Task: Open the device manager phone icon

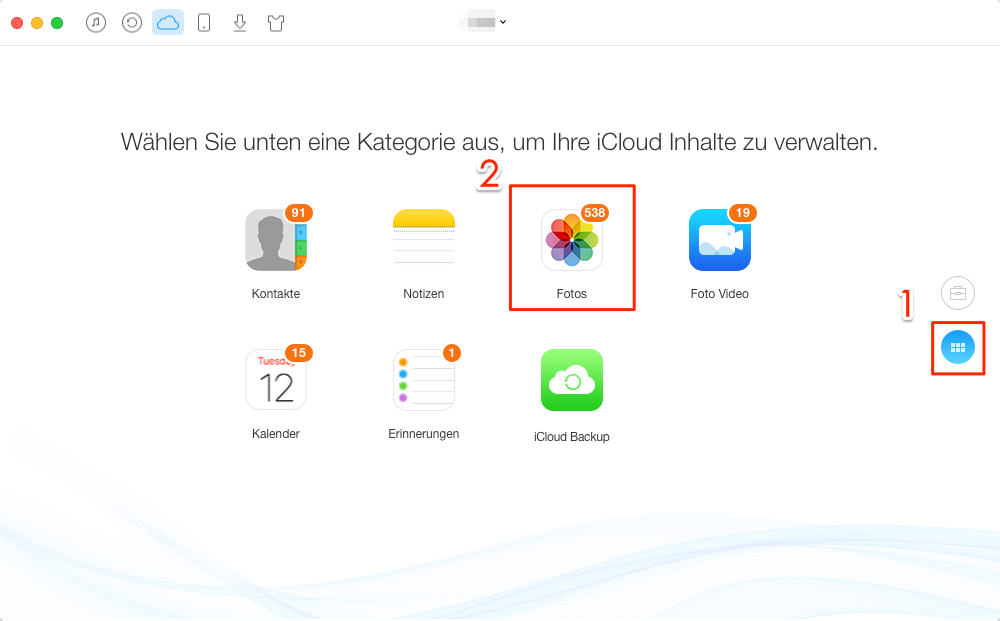Action: pos(203,23)
